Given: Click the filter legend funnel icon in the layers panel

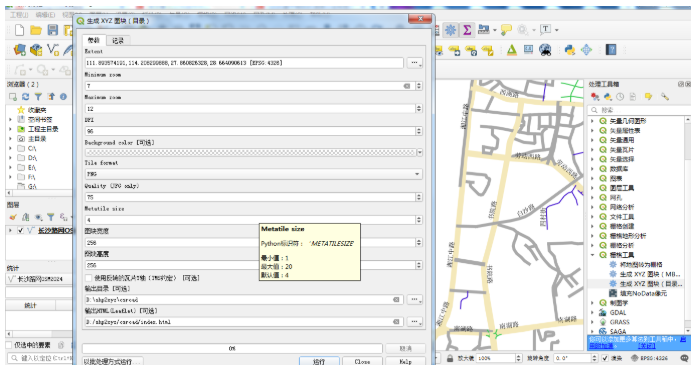Looking at the screenshot, I should pos(51,217).
